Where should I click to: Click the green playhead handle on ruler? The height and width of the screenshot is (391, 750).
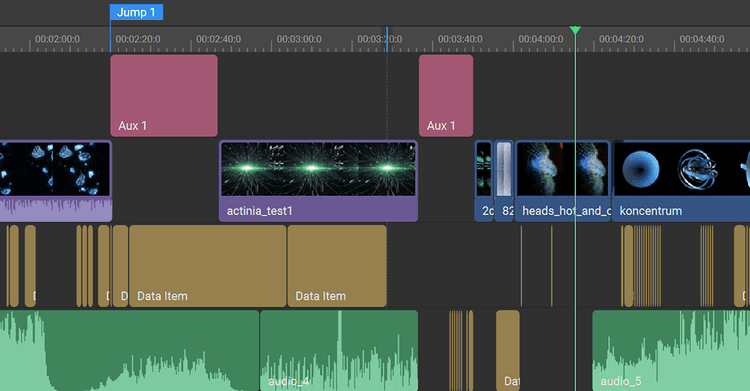coord(575,30)
